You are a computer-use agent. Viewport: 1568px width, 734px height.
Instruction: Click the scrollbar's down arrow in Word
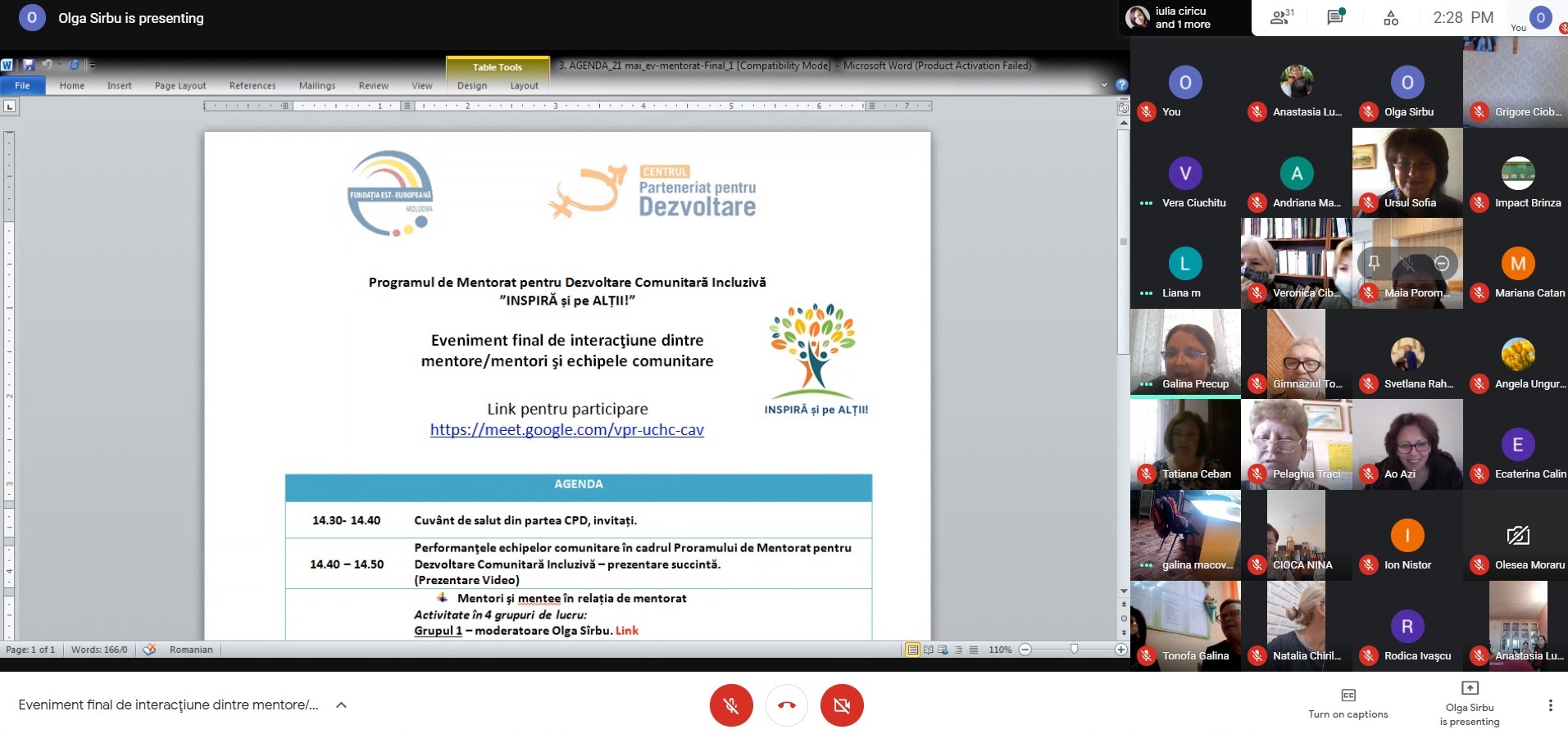[1124, 591]
